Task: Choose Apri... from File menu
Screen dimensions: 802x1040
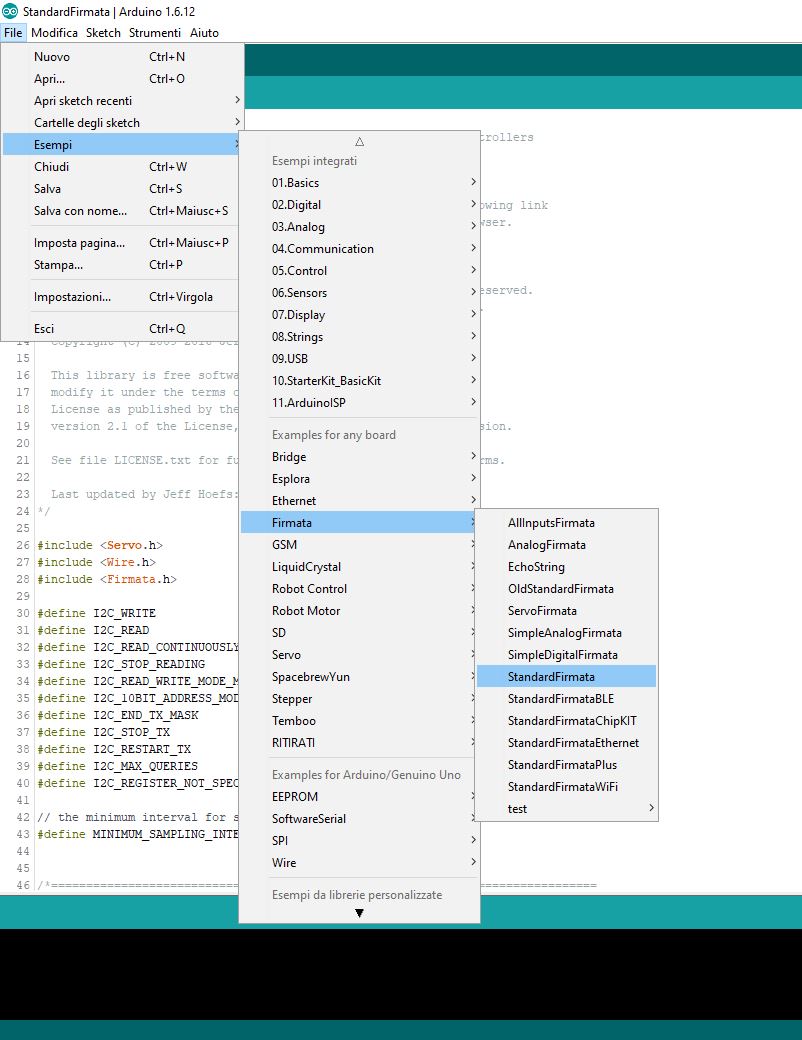Action: tap(122, 79)
